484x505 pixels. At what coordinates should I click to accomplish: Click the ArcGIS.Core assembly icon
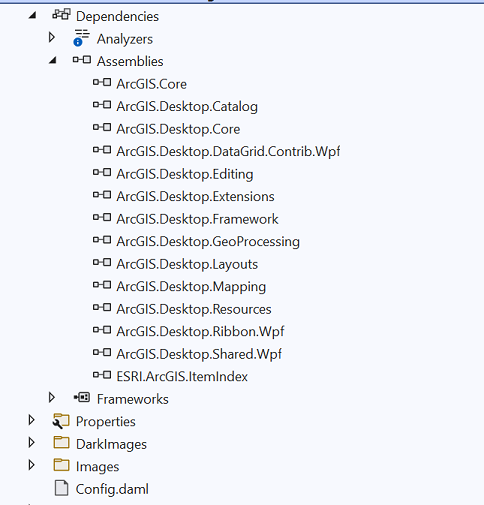pyautogui.click(x=102, y=82)
